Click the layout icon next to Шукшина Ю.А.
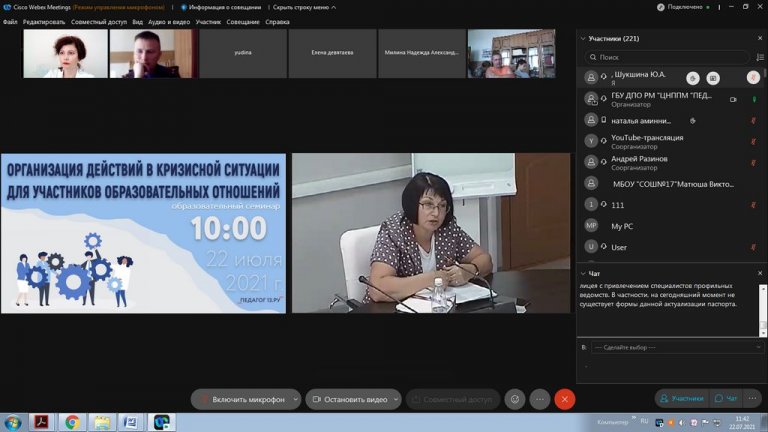Screen dimensions: 768x432 tap(713, 78)
